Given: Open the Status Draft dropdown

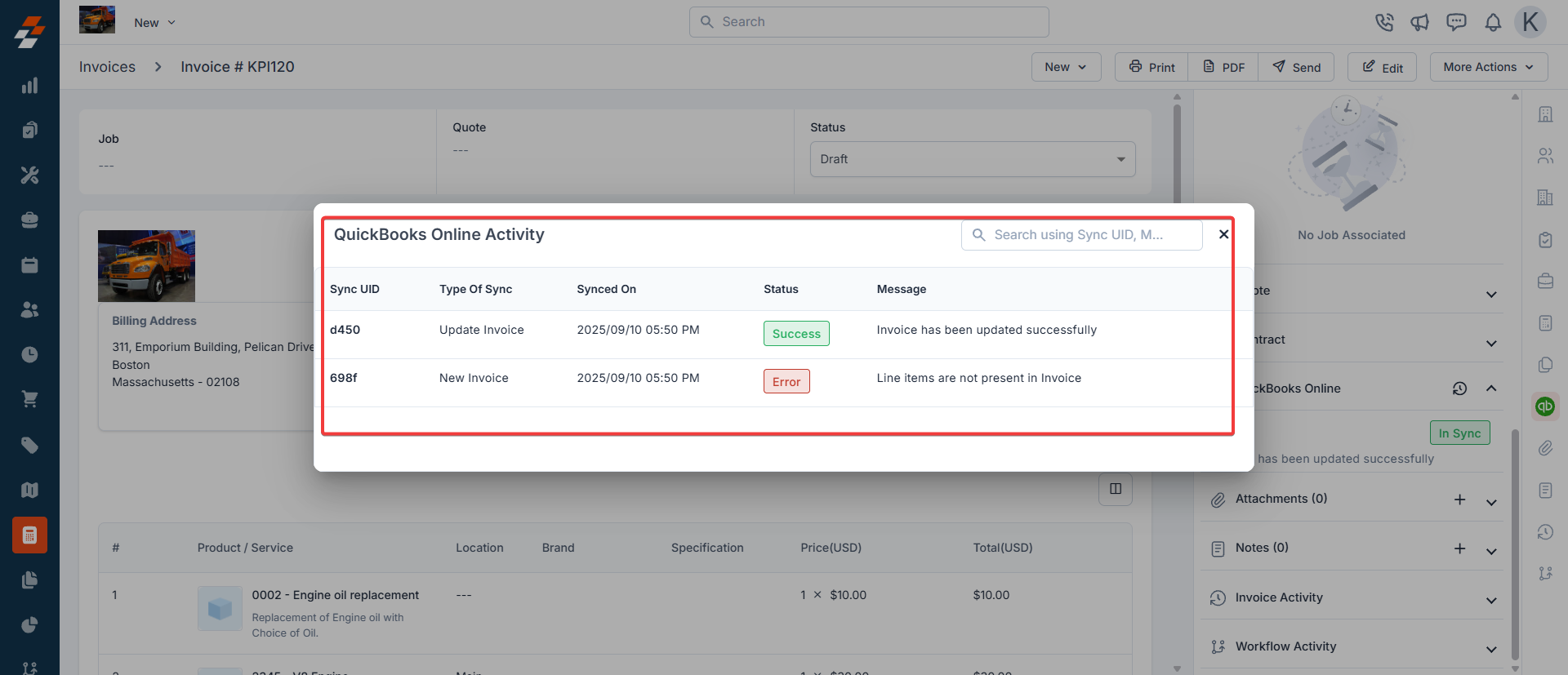Looking at the screenshot, I should (972, 159).
